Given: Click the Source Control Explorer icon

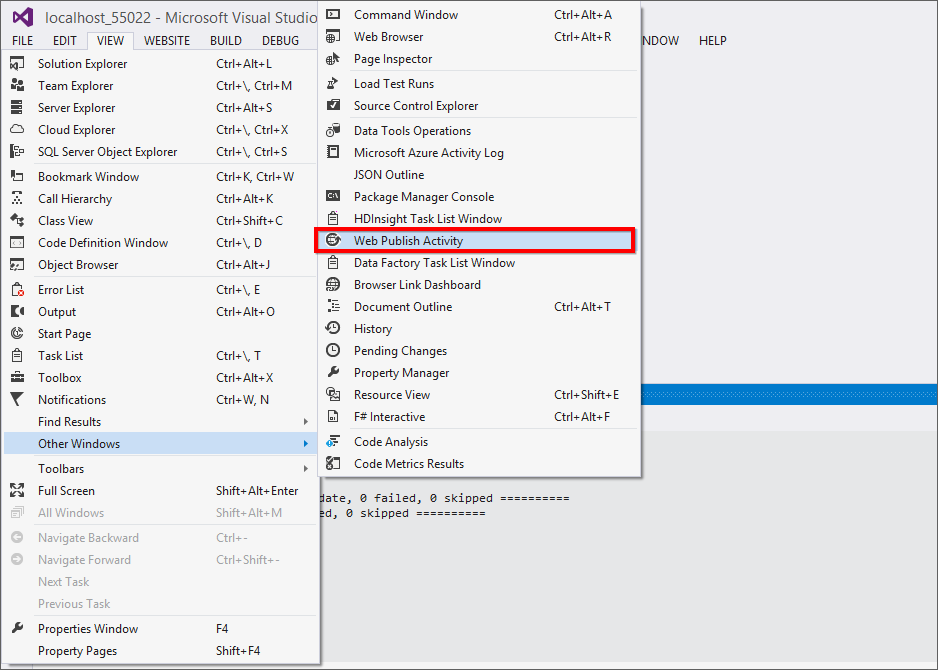Looking at the screenshot, I should (334, 106).
